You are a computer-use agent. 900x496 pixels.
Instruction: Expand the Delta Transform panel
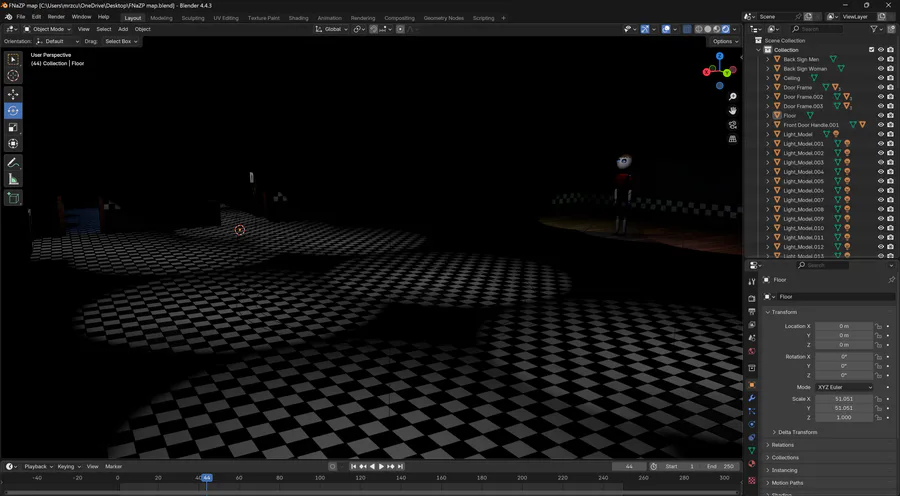click(x=797, y=432)
